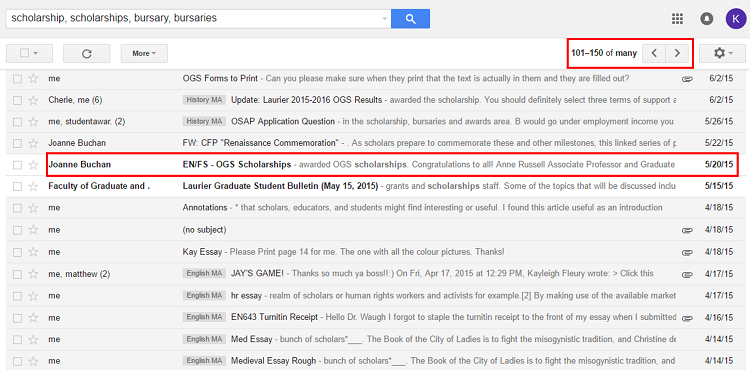Check the Annotations email checkbox
The width and height of the screenshot is (750, 370).
17,207
